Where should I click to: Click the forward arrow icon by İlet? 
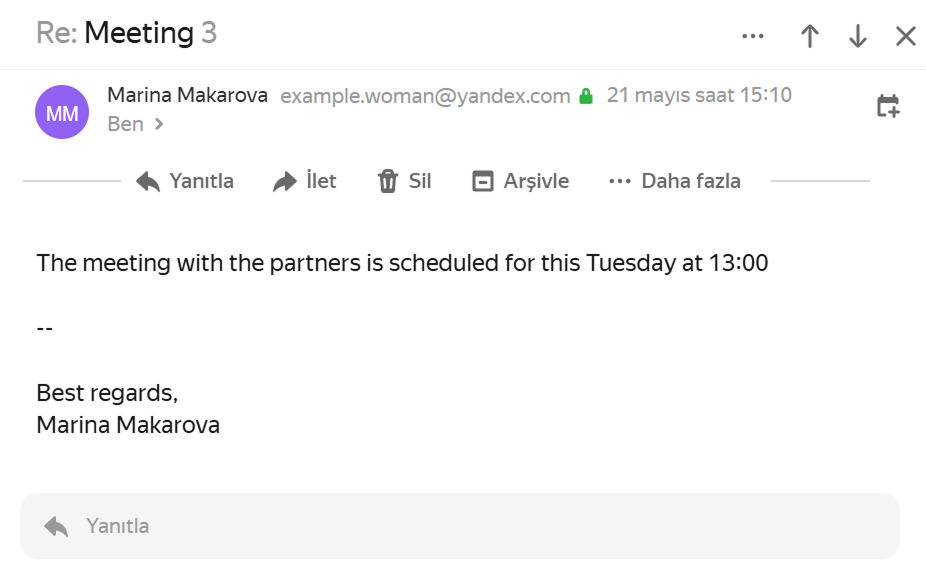pyautogui.click(x=285, y=181)
